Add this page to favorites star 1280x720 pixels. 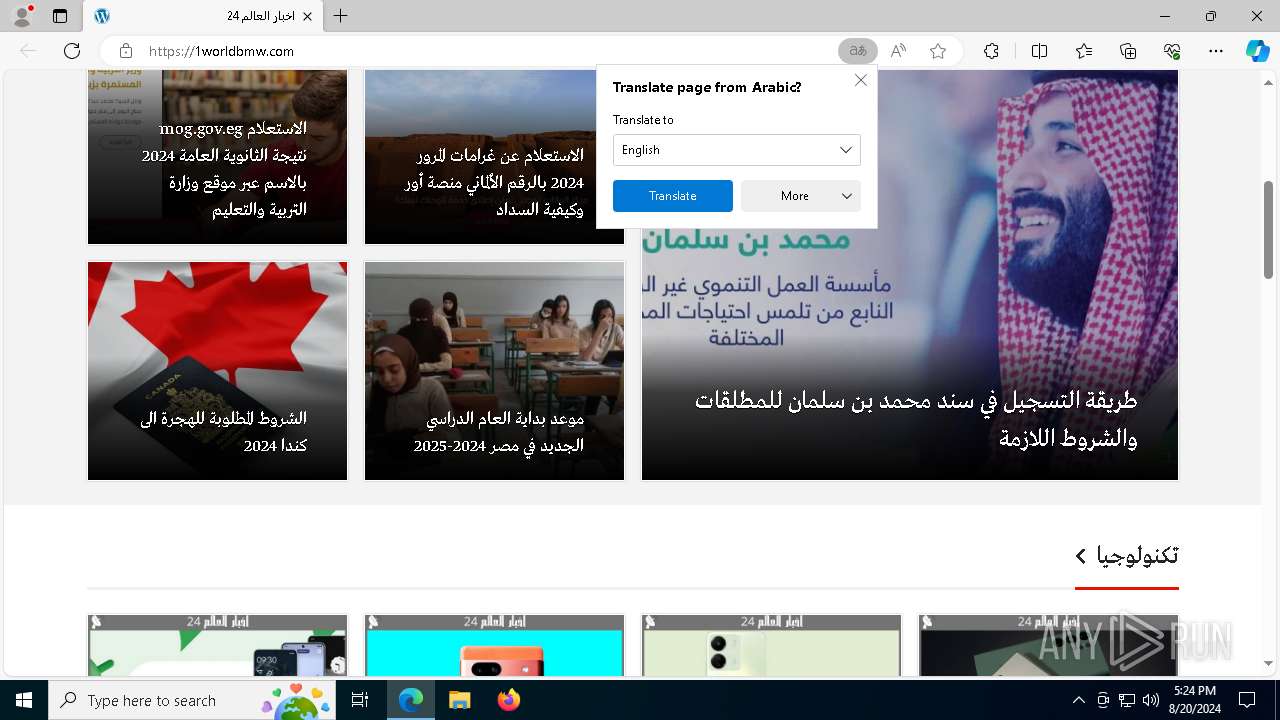(938, 51)
